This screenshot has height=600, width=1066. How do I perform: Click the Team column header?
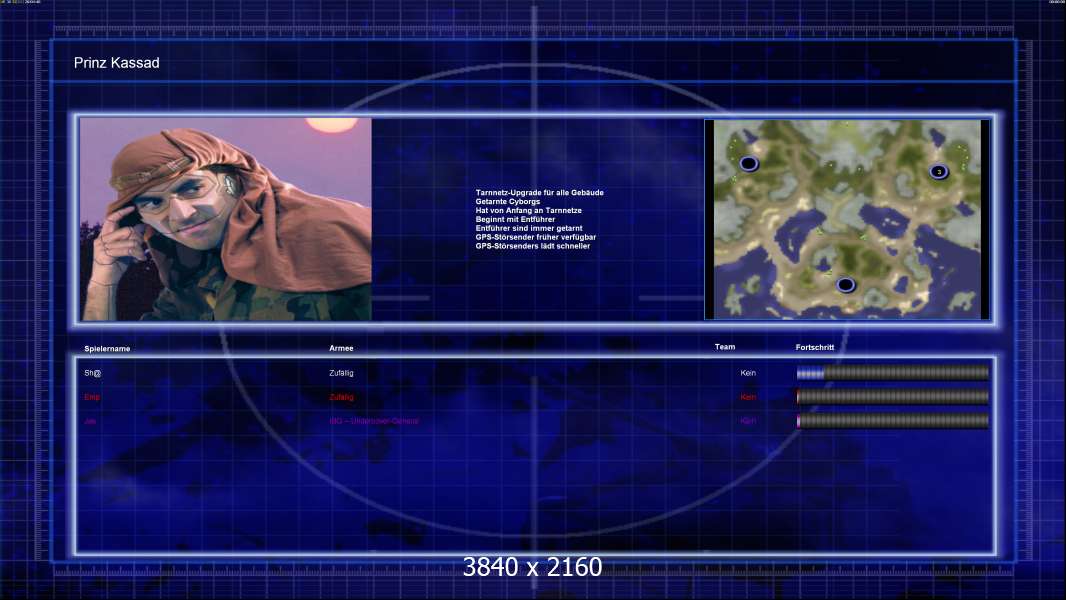[x=725, y=347]
